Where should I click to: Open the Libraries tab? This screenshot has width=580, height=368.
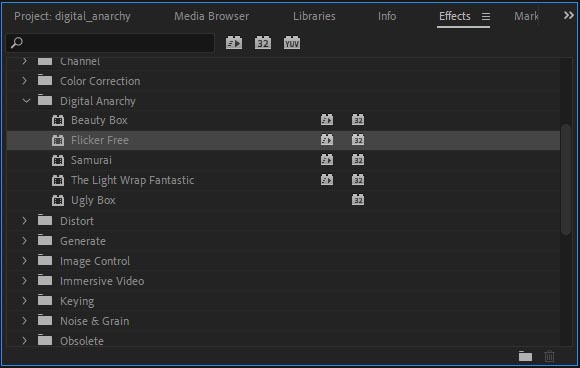(314, 16)
